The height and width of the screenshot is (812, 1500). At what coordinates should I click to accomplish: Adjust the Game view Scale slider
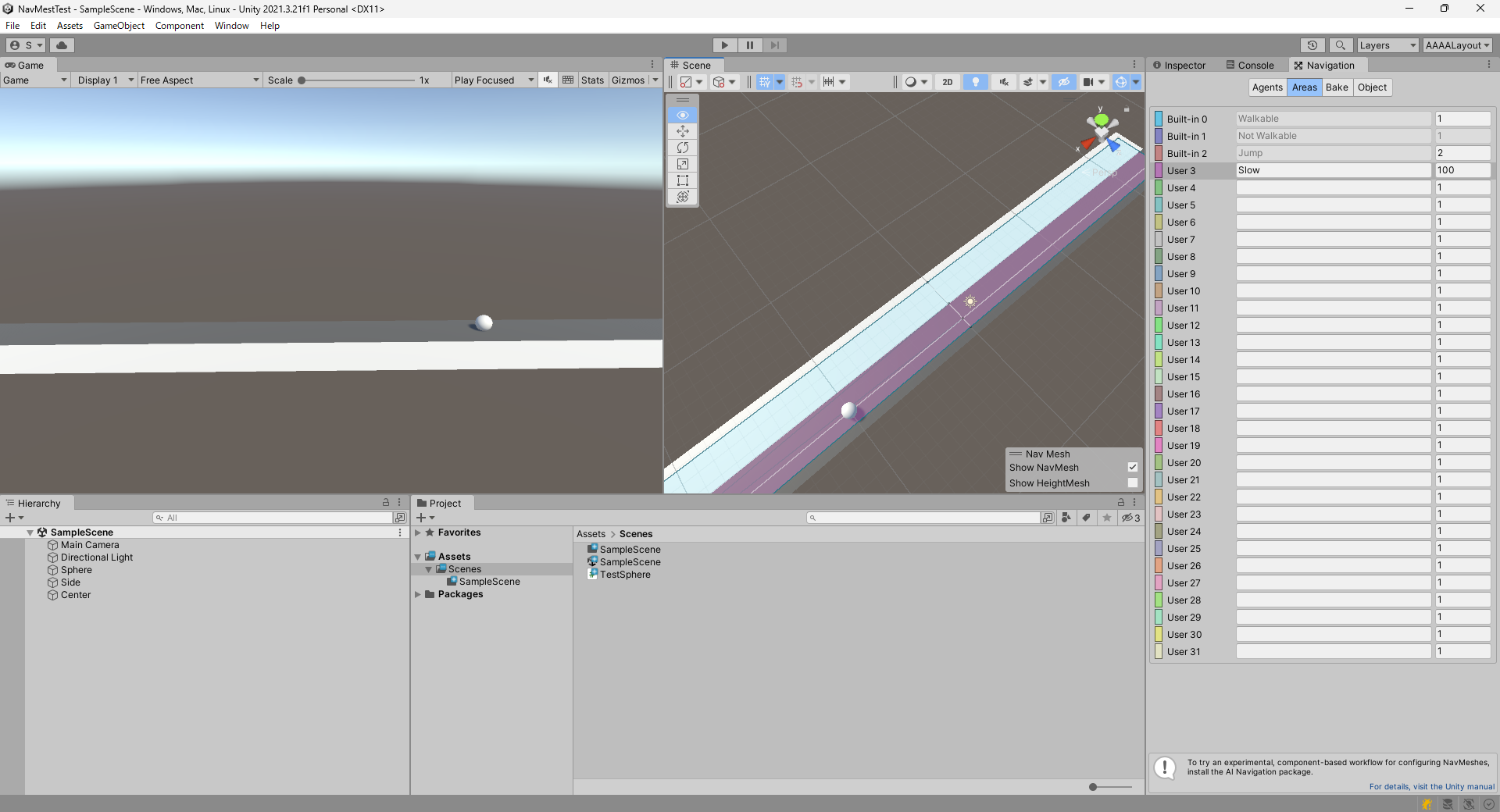[358, 80]
